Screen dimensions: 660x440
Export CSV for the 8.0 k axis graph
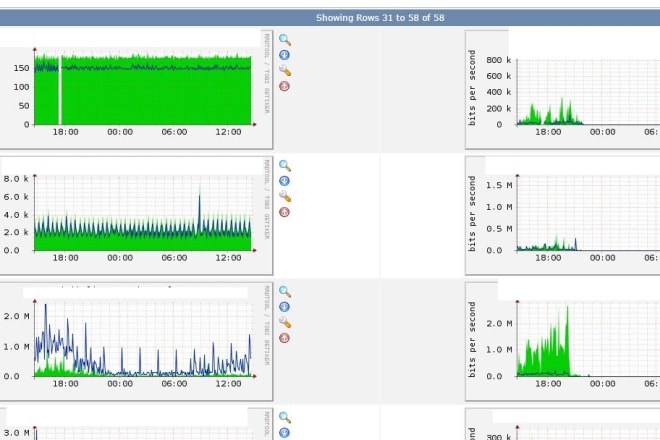[x=285, y=181]
